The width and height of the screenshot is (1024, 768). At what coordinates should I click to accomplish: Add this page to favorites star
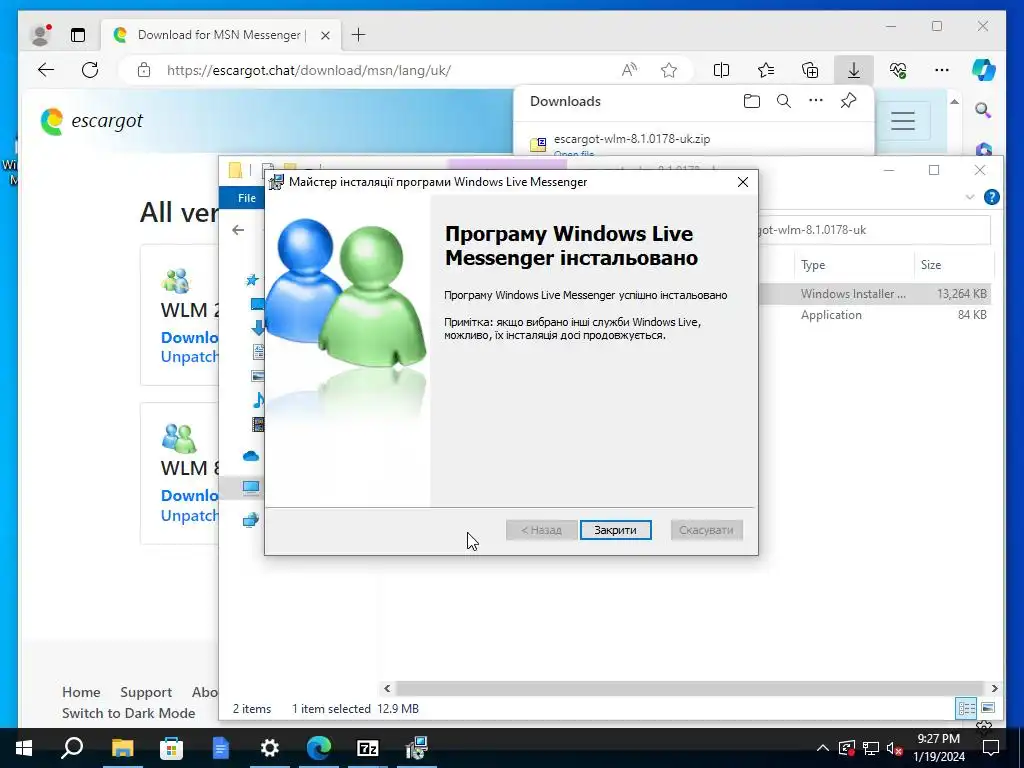(669, 70)
